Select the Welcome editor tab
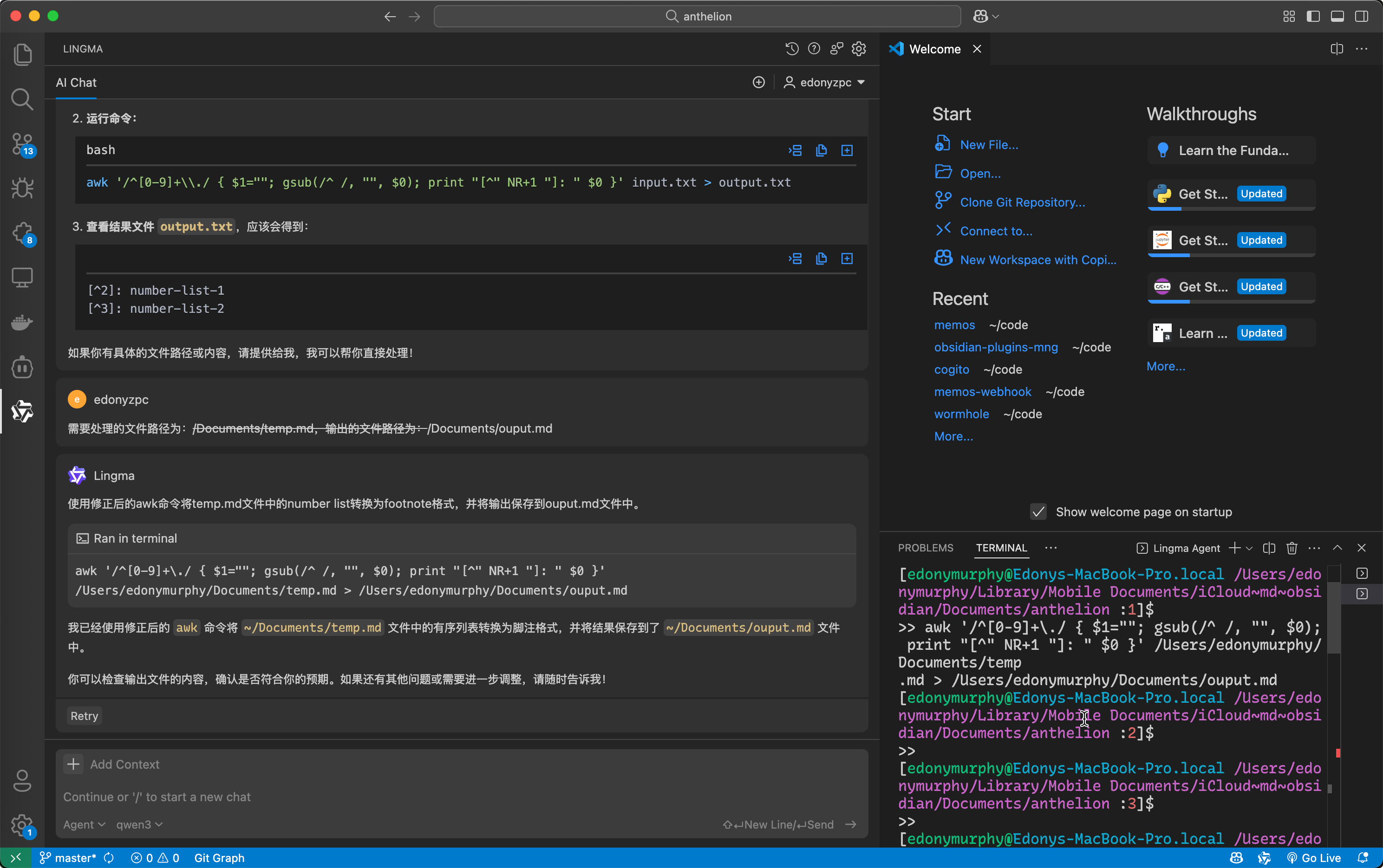Image resolution: width=1383 pixels, height=868 pixels. [x=934, y=49]
